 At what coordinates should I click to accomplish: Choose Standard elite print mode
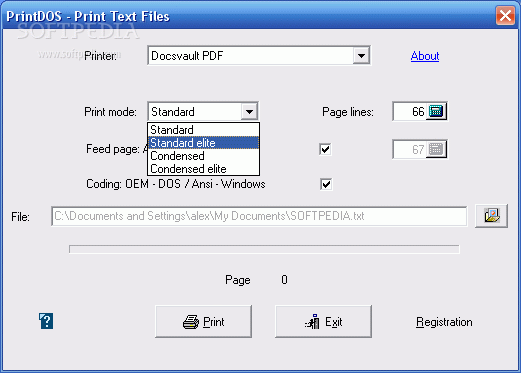[203, 143]
